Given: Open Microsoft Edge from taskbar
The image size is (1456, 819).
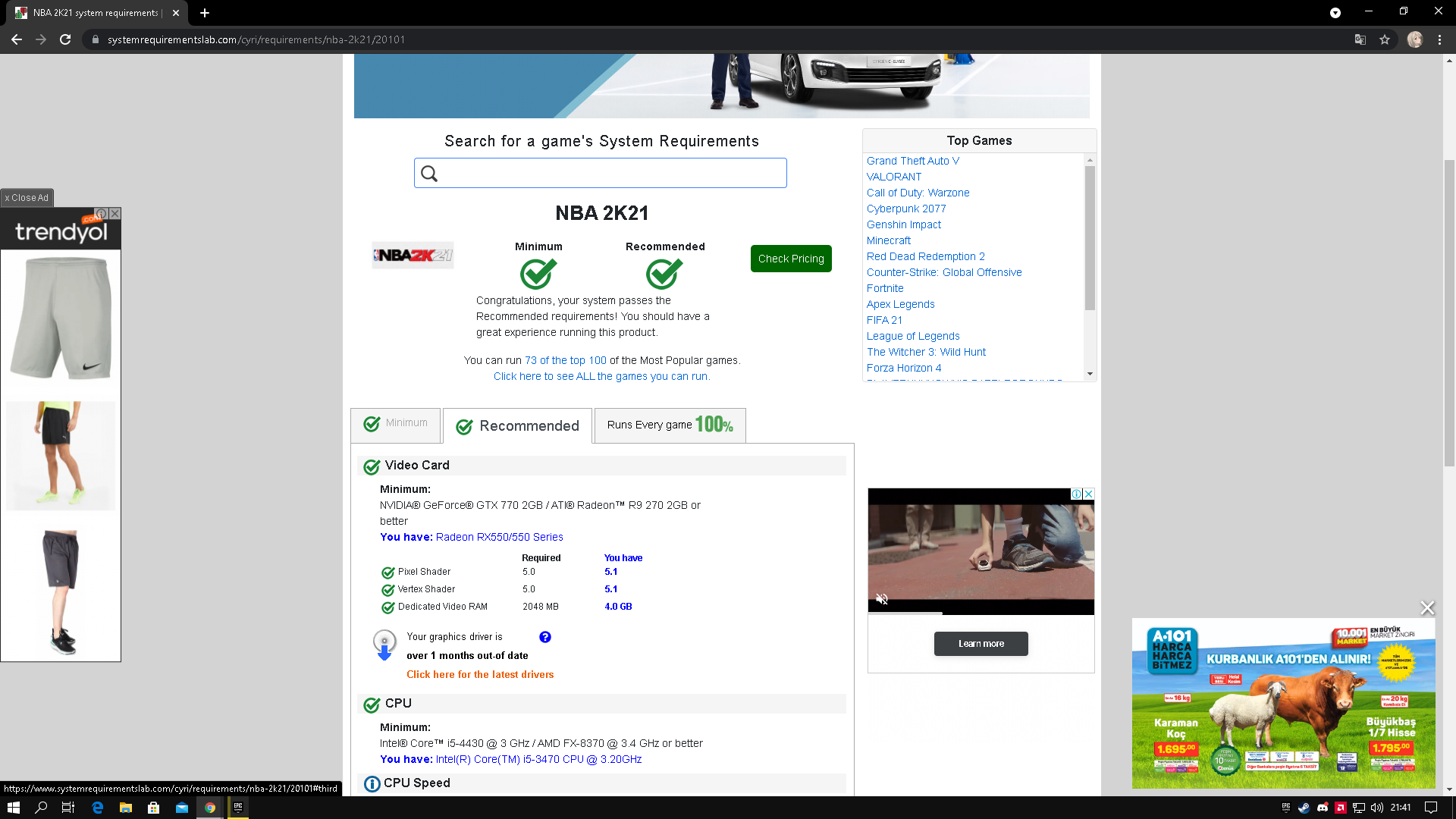Looking at the screenshot, I should (x=97, y=808).
